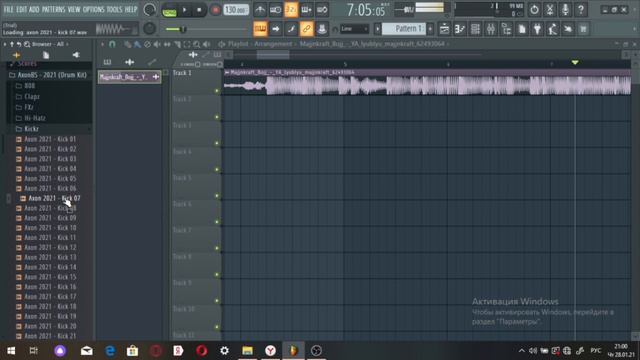Click the Stop transport button
The image size is (640, 360).
click(x=199, y=10)
